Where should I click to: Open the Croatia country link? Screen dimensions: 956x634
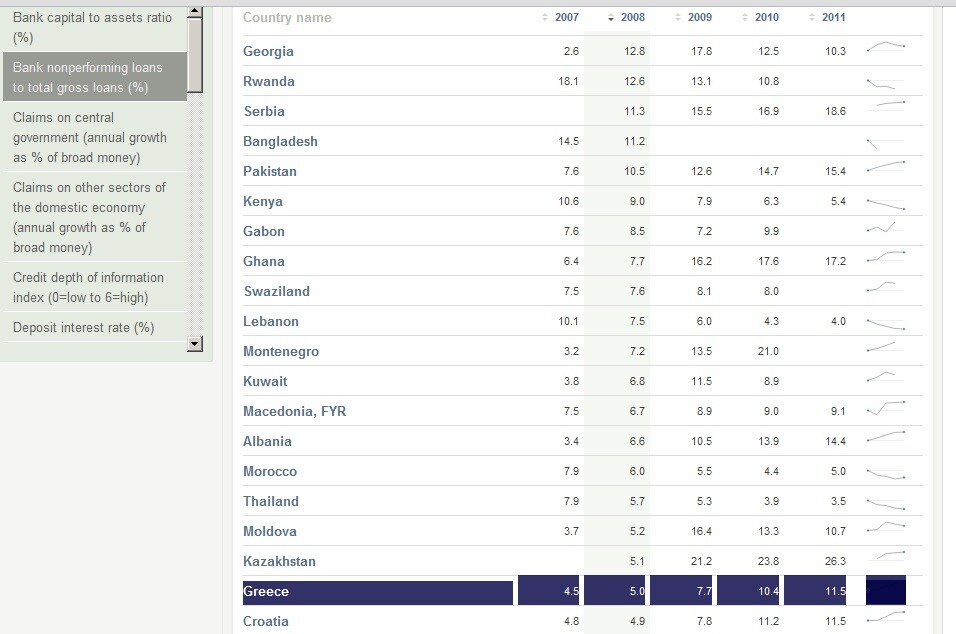click(x=266, y=621)
